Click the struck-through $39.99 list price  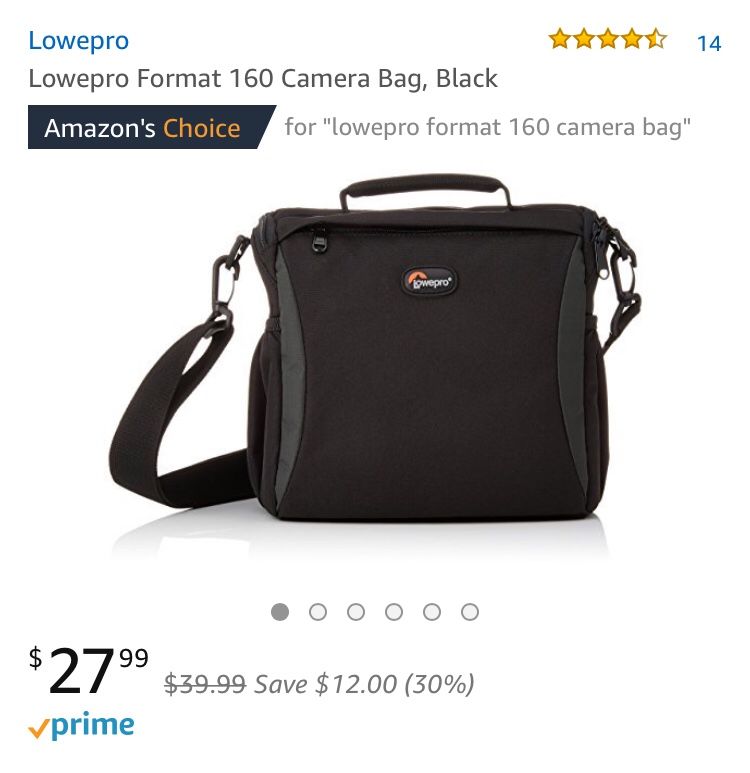205,684
